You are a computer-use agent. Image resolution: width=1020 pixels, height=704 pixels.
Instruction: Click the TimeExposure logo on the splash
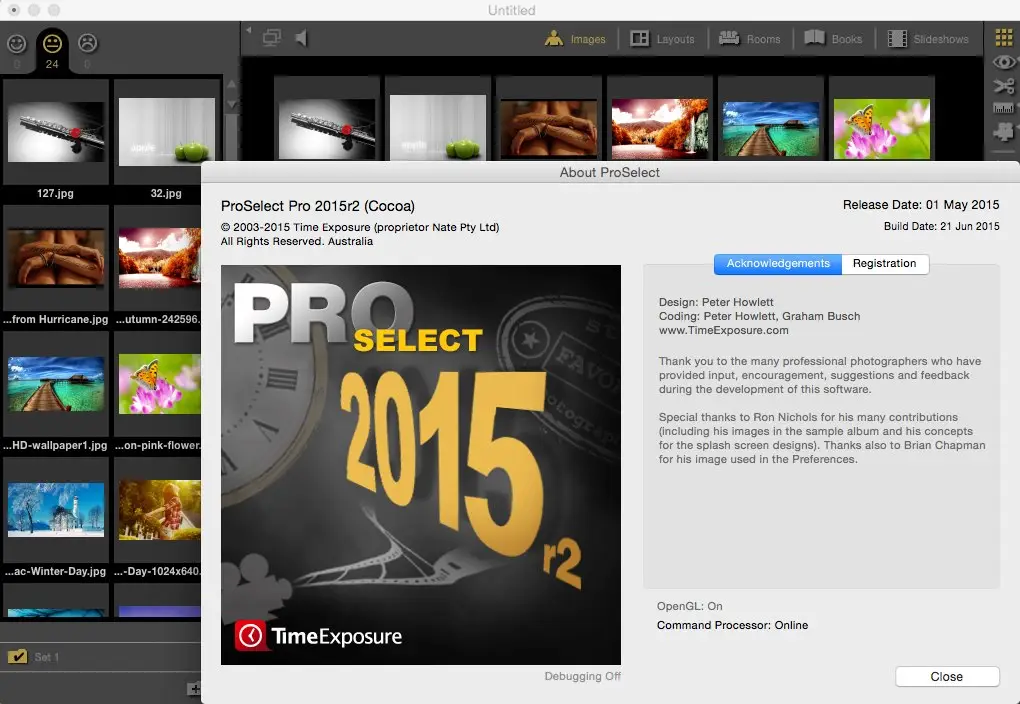(318, 636)
